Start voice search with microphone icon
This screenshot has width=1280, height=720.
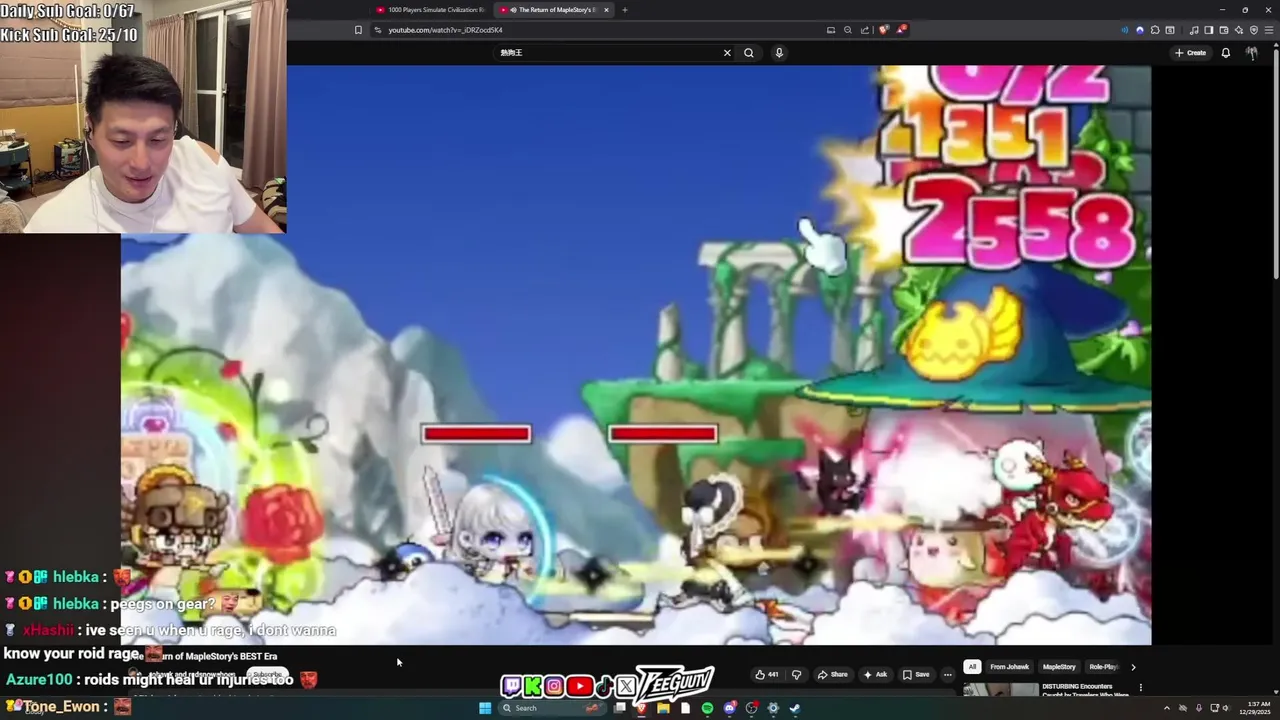click(x=779, y=53)
